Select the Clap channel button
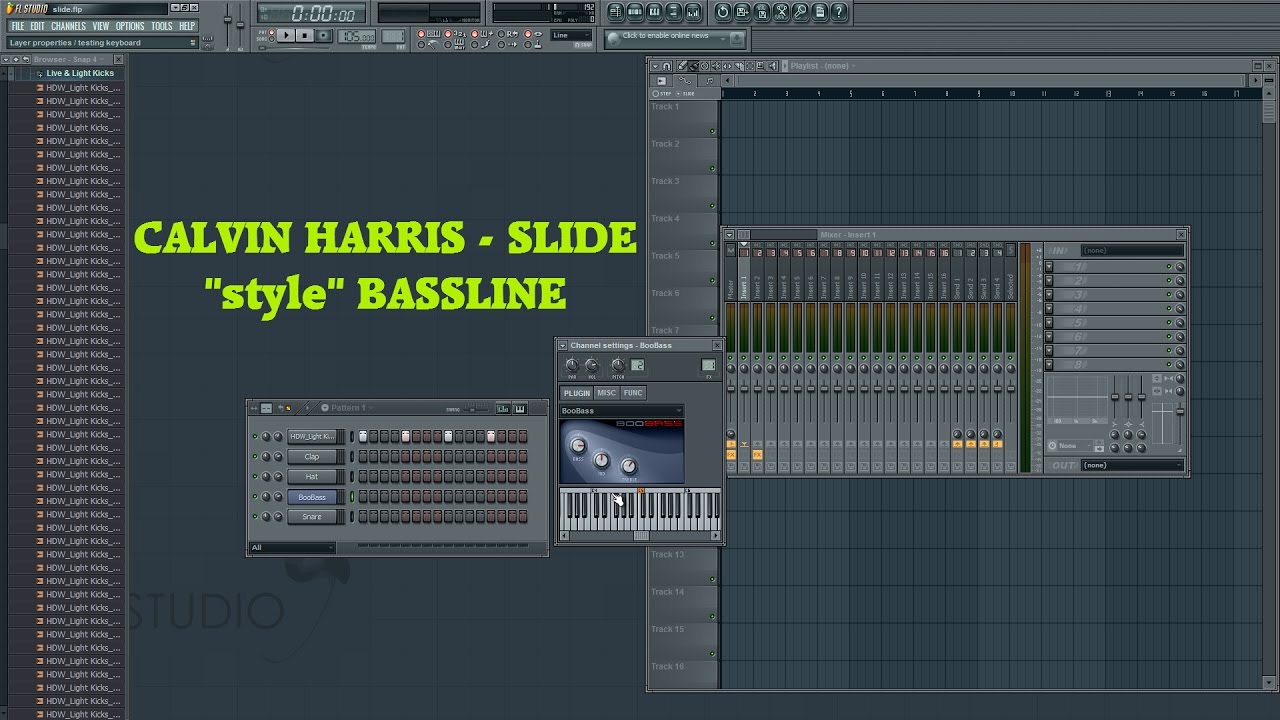 [x=312, y=456]
